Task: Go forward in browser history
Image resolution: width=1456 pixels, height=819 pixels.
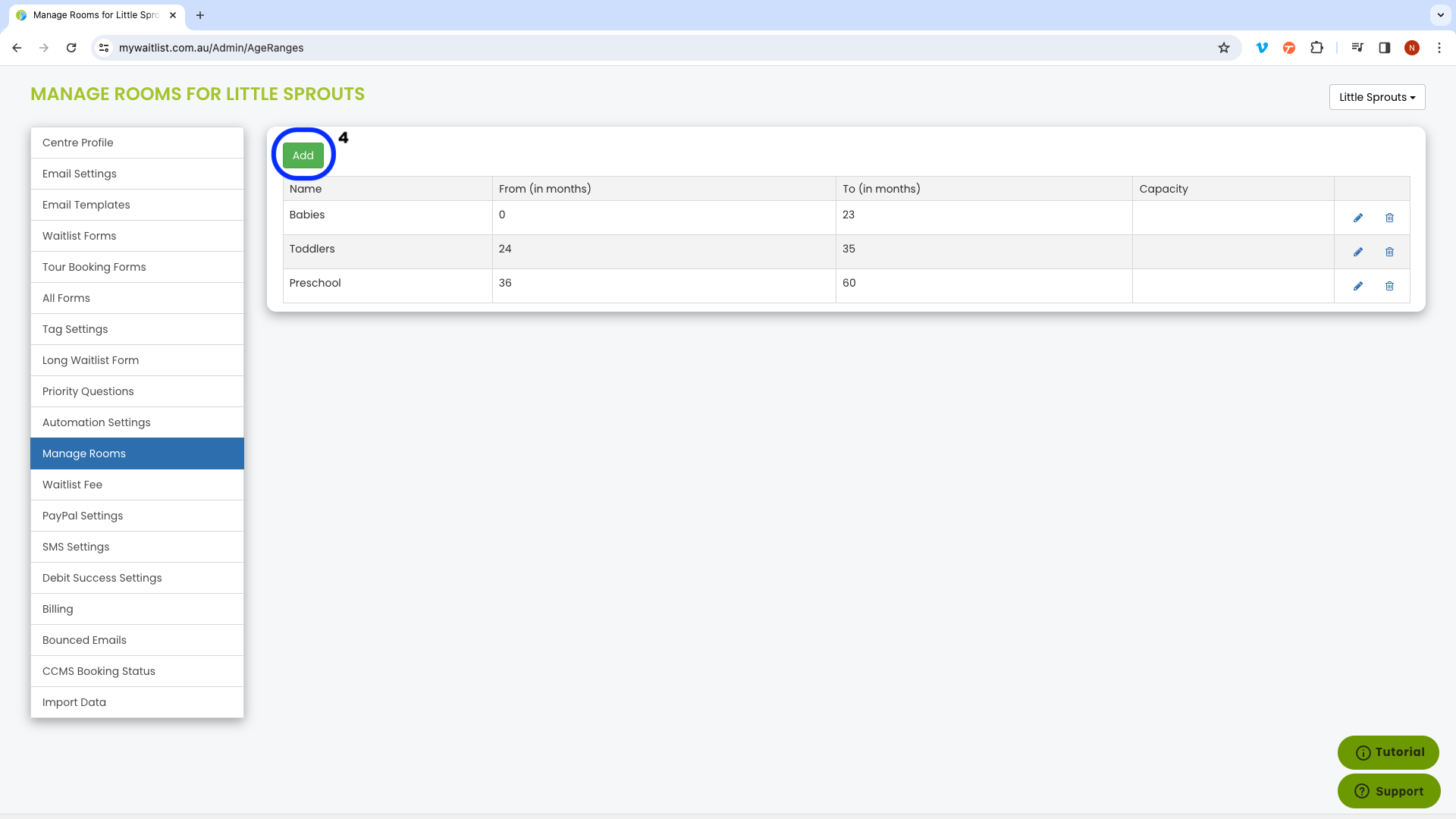Action: click(44, 48)
